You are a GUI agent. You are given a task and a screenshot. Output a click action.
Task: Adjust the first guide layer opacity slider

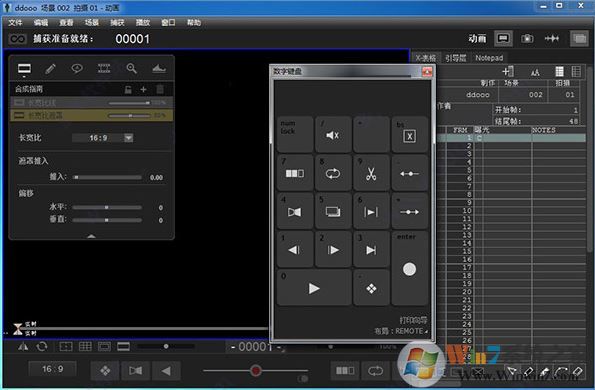pyautogui.click(x=129, y=103)
